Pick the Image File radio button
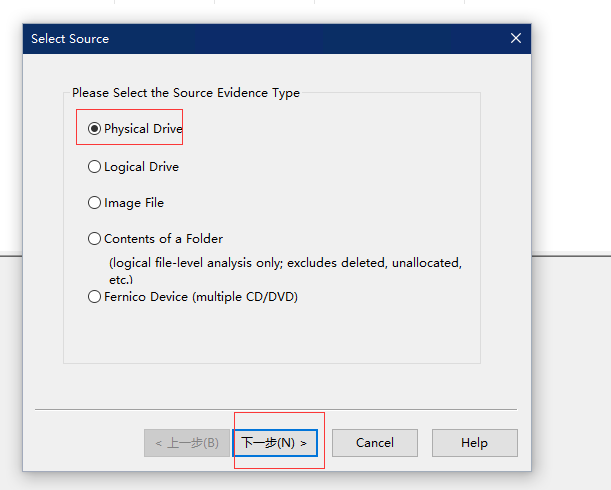Viewport: 611px width, 490px height. pyautogui.click(x=95, y=203)
